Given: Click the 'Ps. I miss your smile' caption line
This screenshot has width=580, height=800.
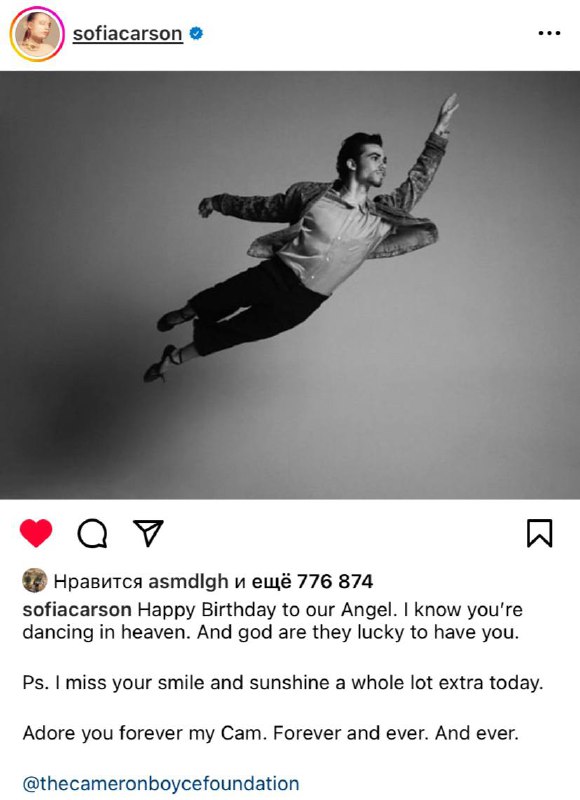Looking at the screenshot, I should (283, 683).
